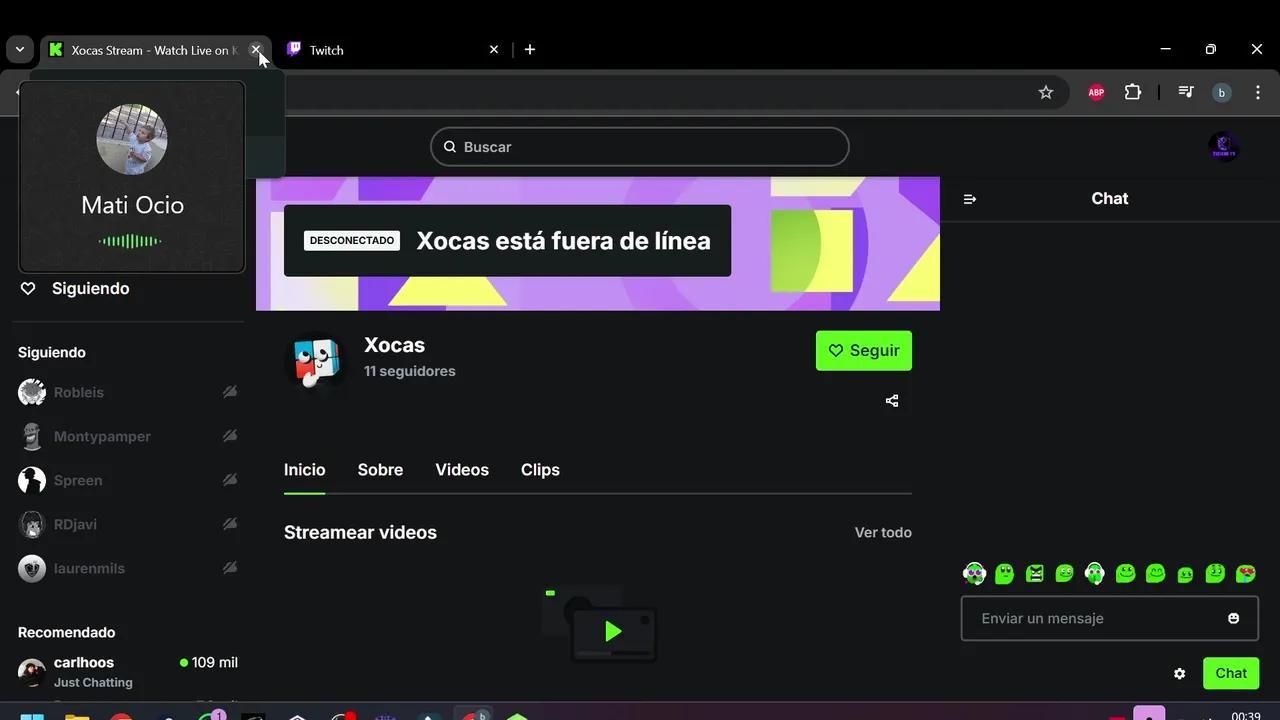Click the share icon below Seguir

892,401
